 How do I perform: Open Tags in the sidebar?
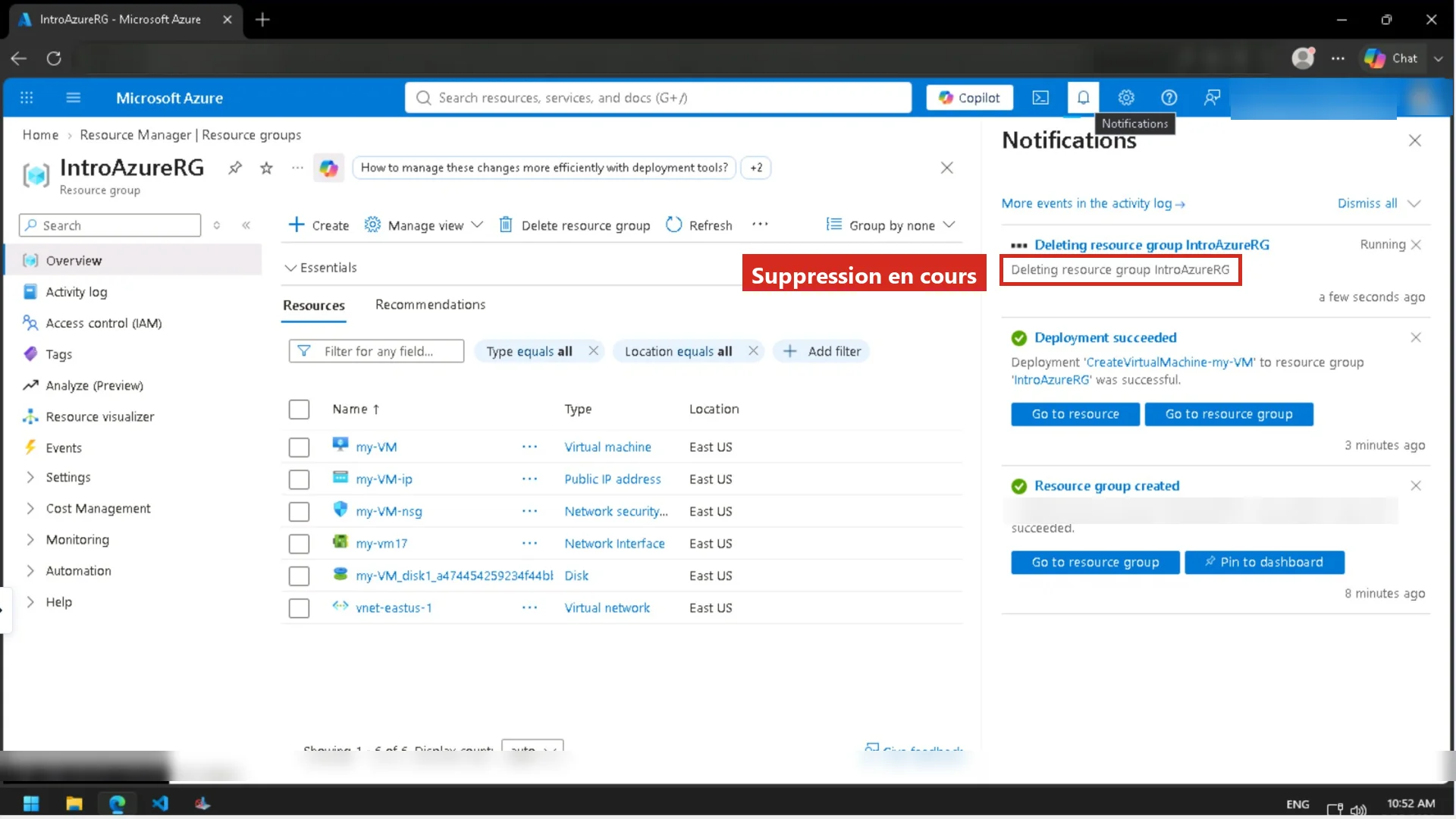[x=59, y=354]
